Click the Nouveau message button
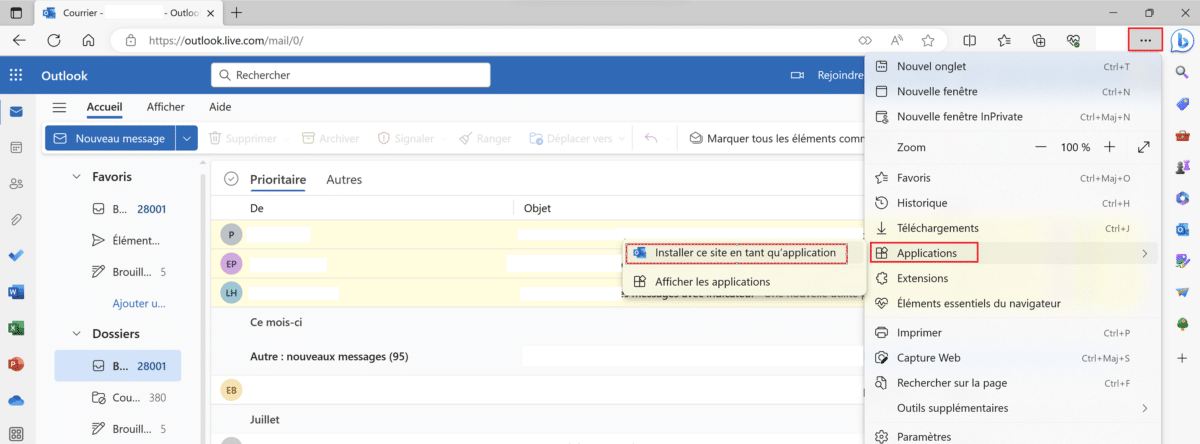 coord(110,139)
